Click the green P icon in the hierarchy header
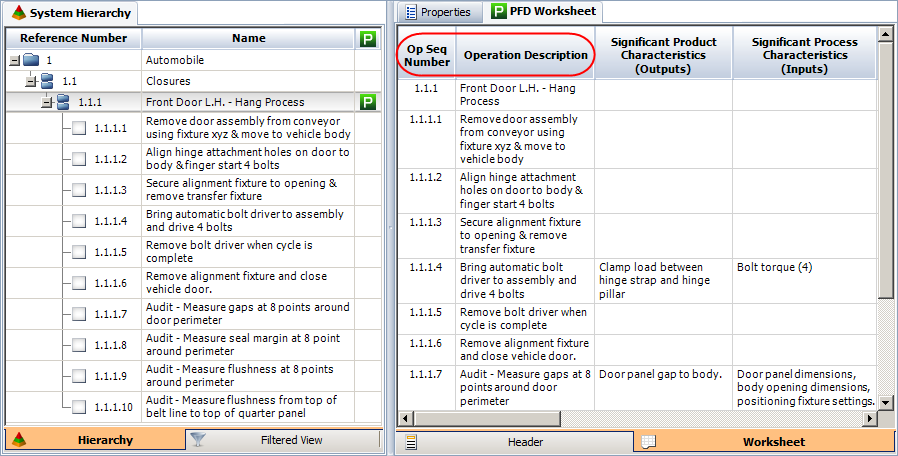 click(367, 38)
